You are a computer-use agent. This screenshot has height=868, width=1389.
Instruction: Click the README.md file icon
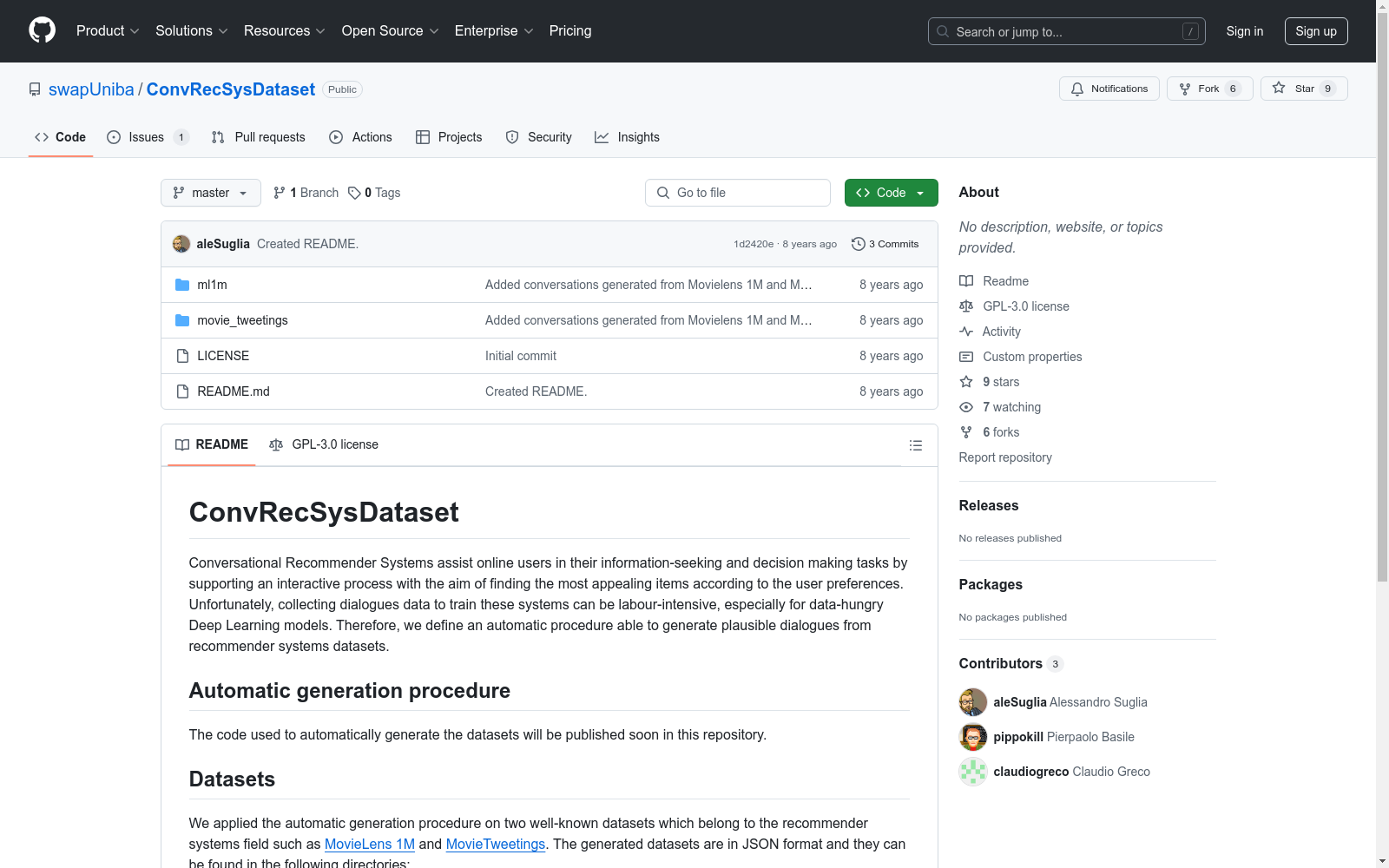pyautogui.click(x=182, y=391)
